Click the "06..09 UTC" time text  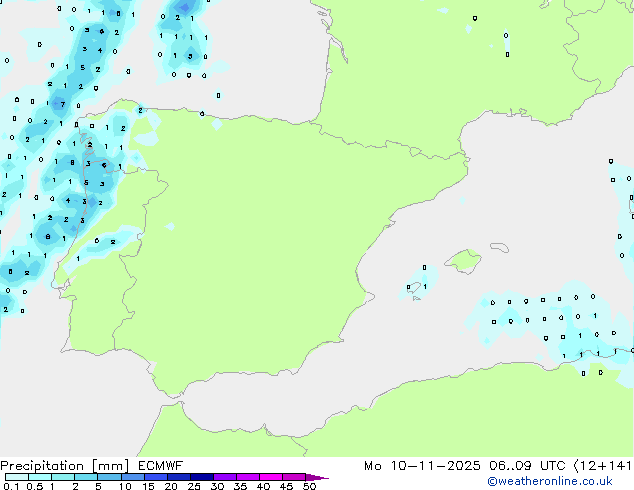[527, 466]
